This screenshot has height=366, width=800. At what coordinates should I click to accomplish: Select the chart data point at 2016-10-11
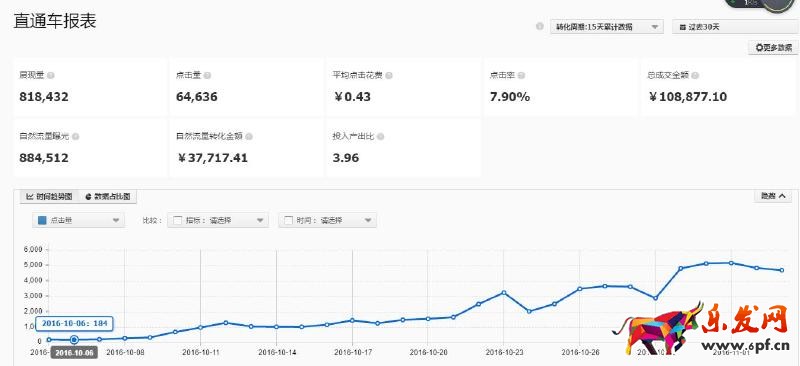[x=201, y=327]
